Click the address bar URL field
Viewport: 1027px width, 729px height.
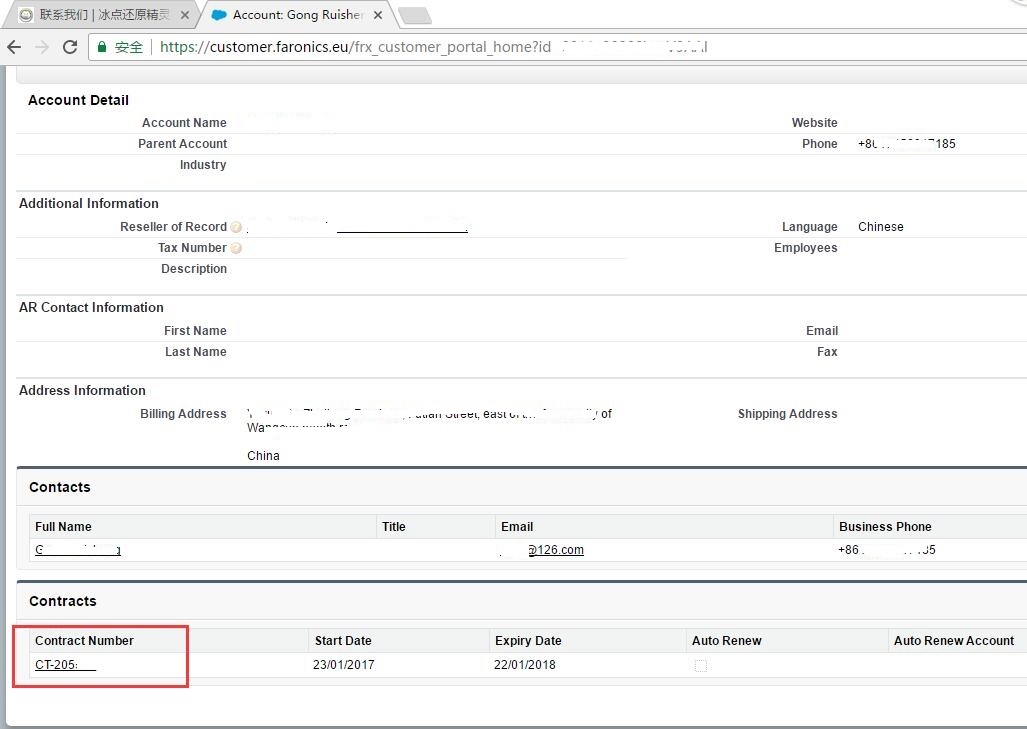[450, 47]
